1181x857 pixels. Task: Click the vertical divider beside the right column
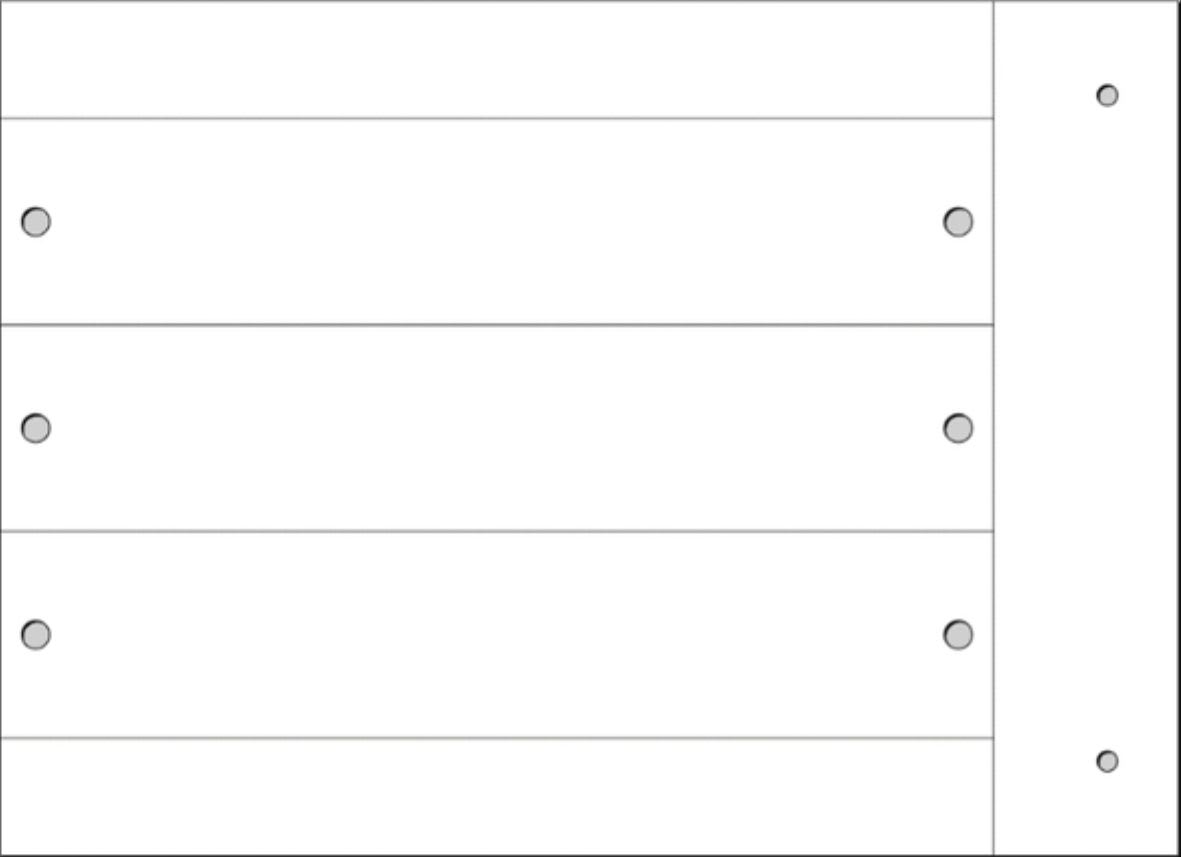pyautogui.click(x=994, y=428)
